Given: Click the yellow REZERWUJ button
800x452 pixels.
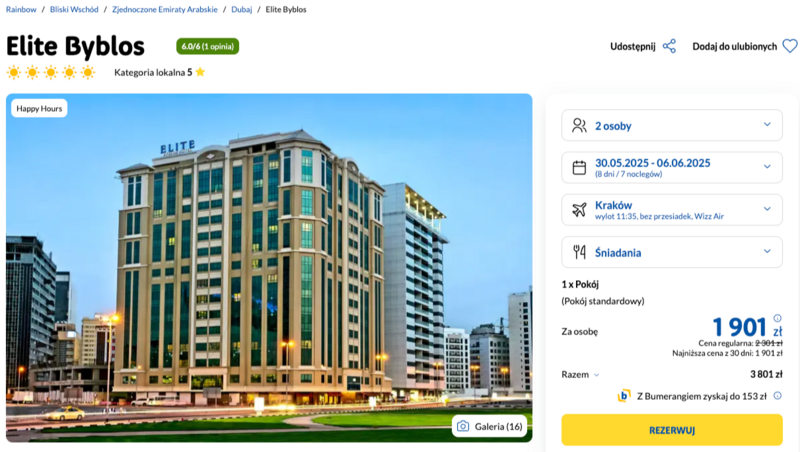Looking at the screenshot, I should [672, 430].
